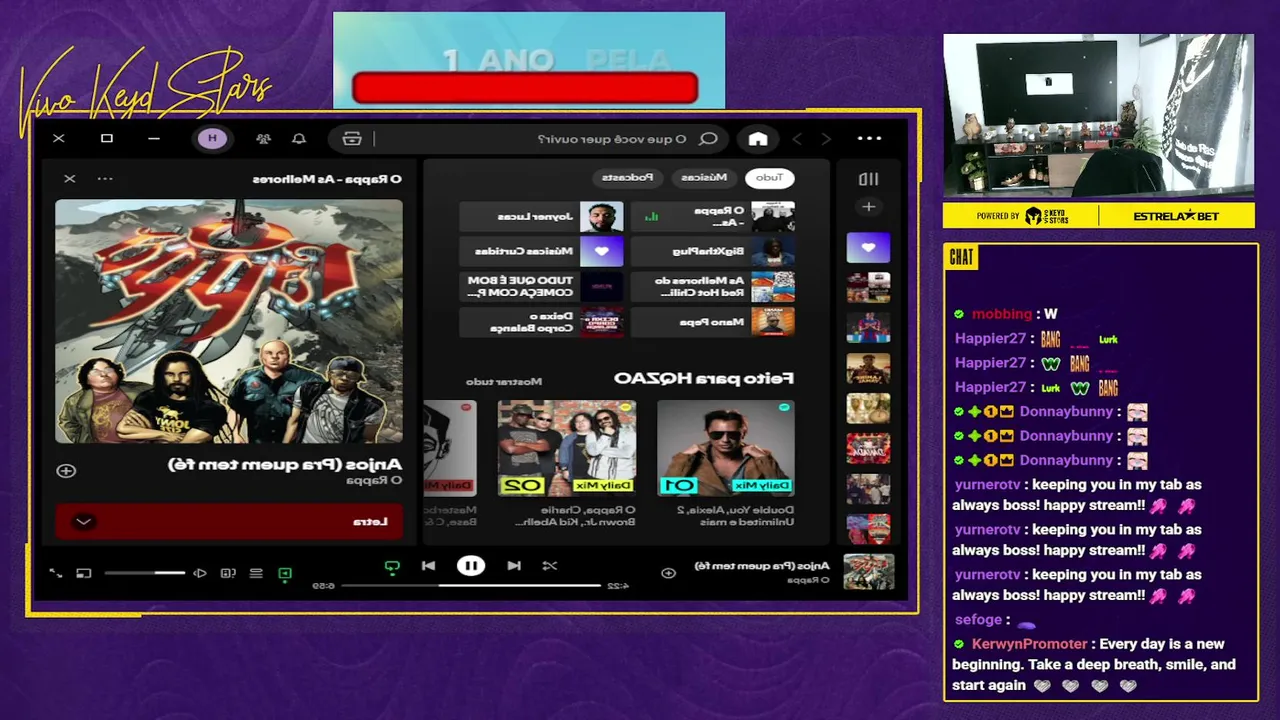Open the Daily Mix 01 card

[x=726, y=463]
